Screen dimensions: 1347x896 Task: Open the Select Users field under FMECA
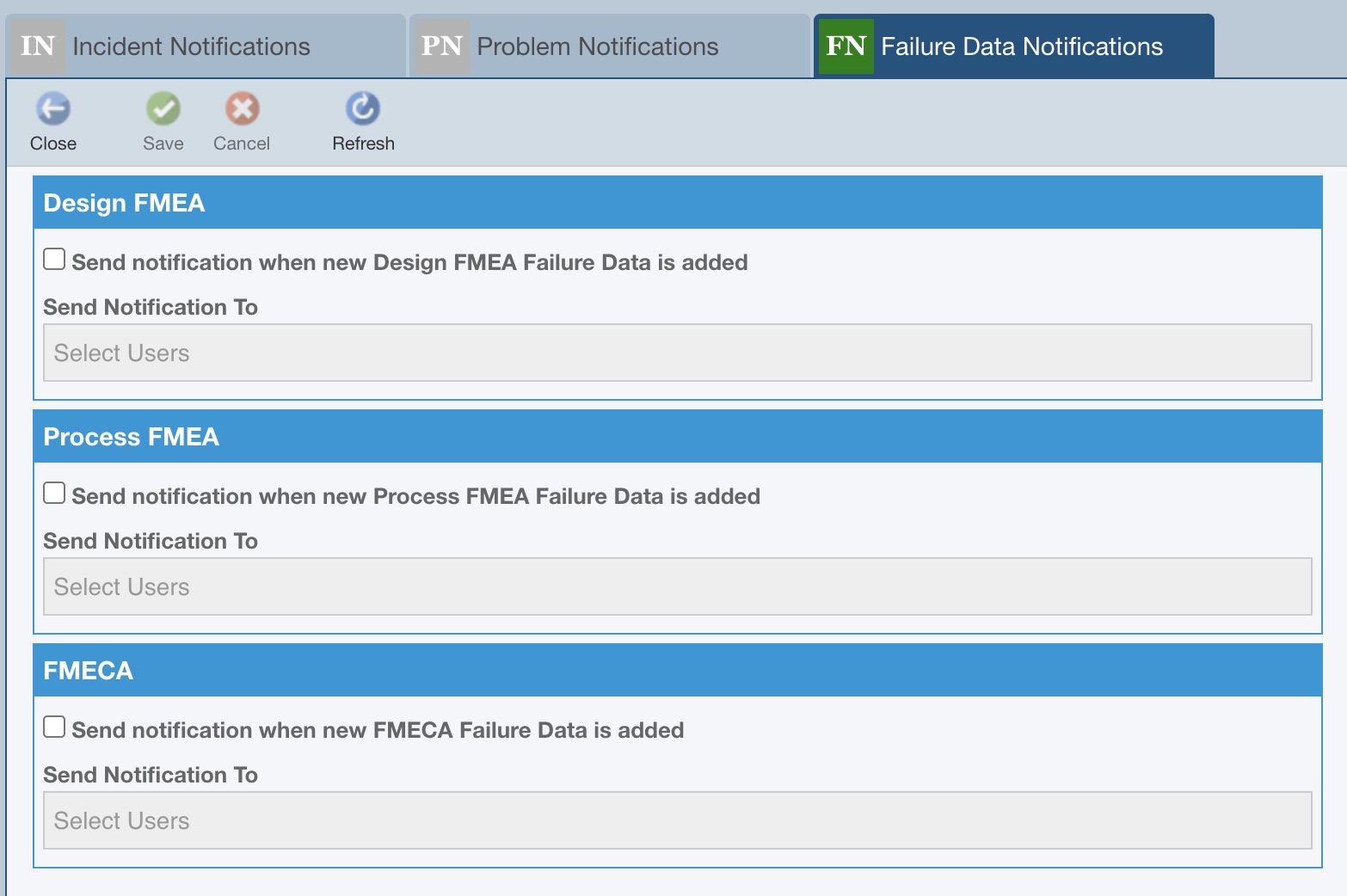tap(673, 819)
